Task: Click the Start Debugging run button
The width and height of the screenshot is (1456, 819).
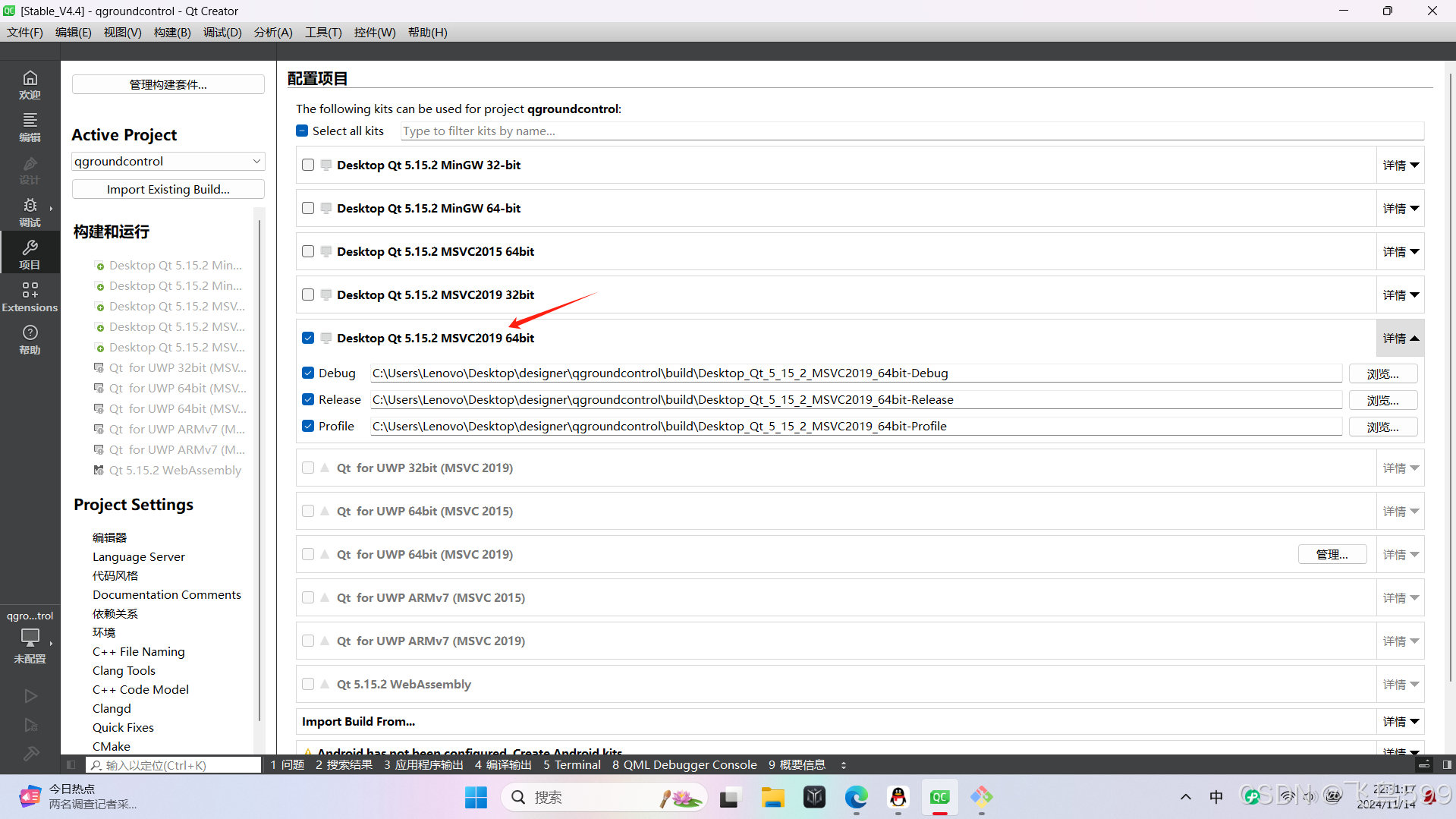Action: pyautogui.click(x=30, y=725)
